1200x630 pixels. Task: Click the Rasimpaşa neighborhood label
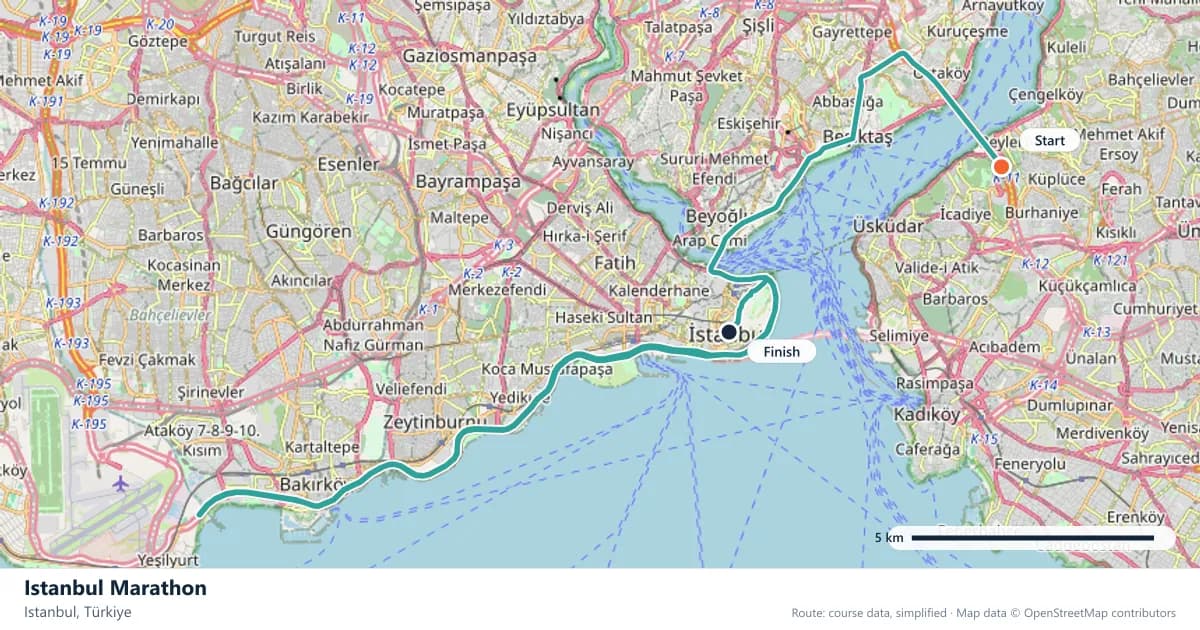(934, 383)
